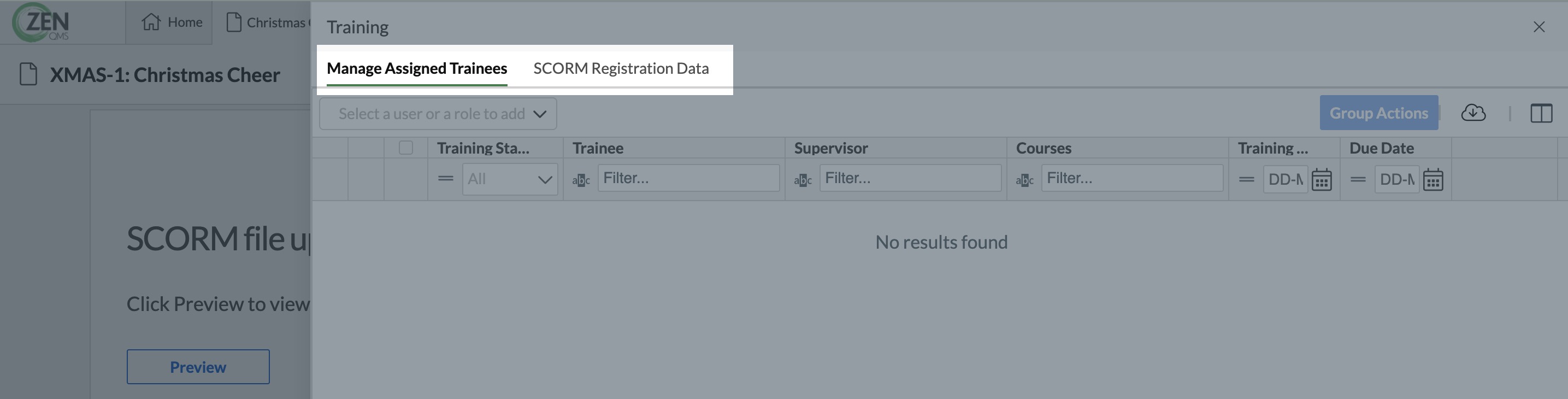
Task: Click the Trainee filter input field
Action: click(688, 178)
